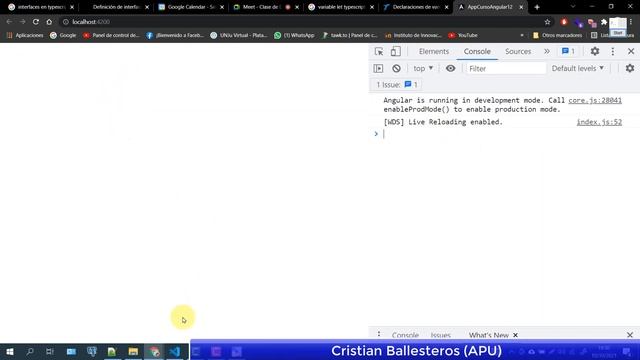Toggle the device toolbar icon
This screenshot has height=360, width=640.
395,51
